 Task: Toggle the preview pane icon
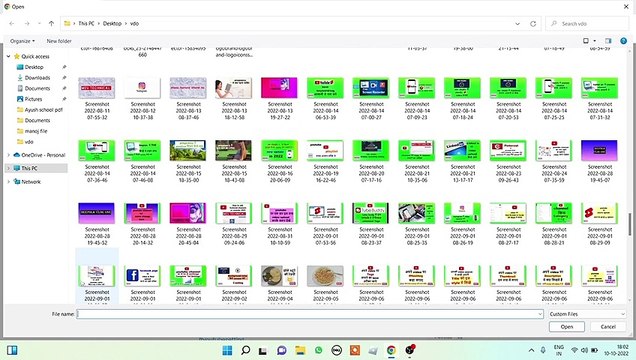click(608, 41)
